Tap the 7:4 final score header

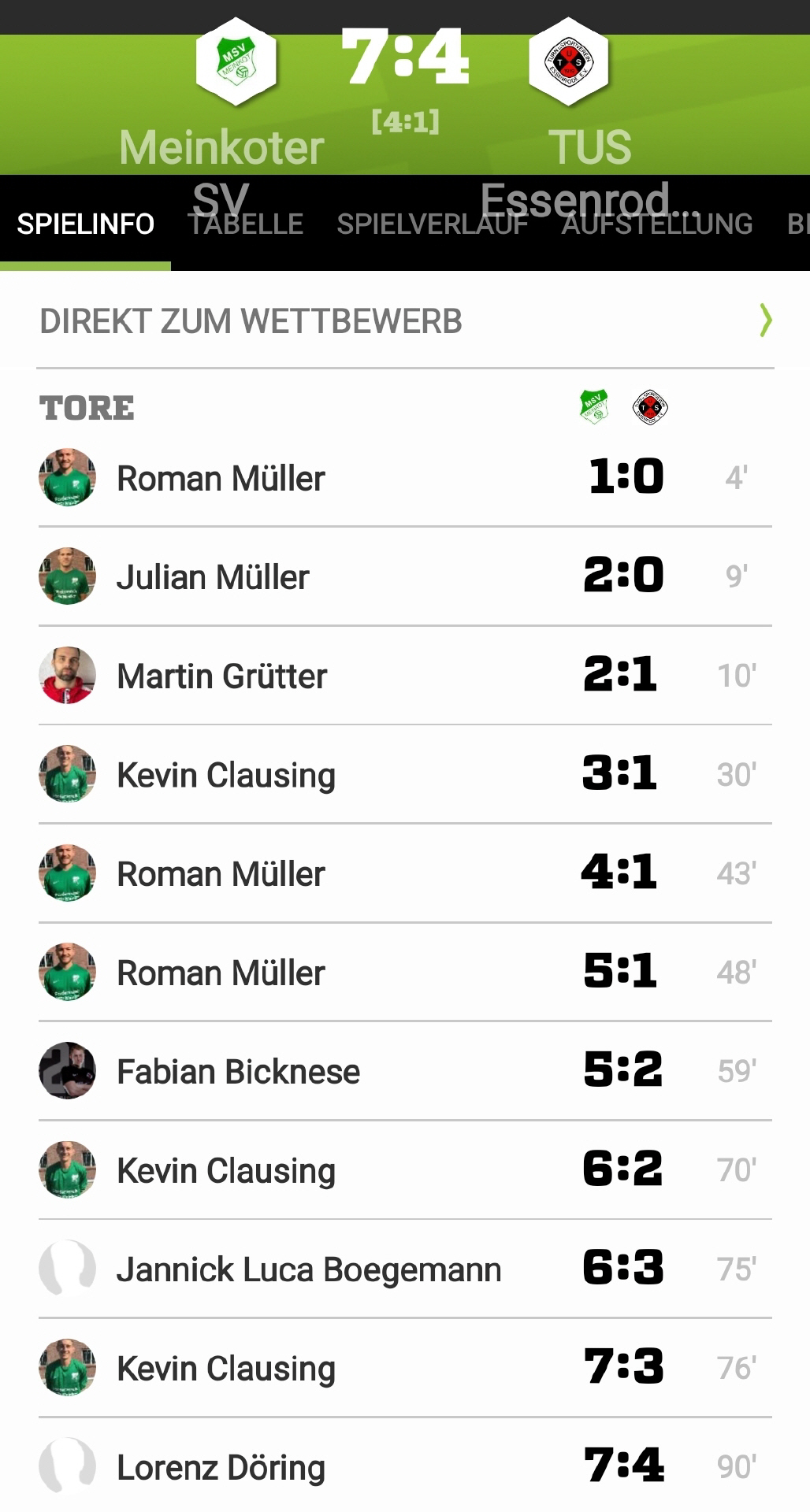tap(405, 57)
